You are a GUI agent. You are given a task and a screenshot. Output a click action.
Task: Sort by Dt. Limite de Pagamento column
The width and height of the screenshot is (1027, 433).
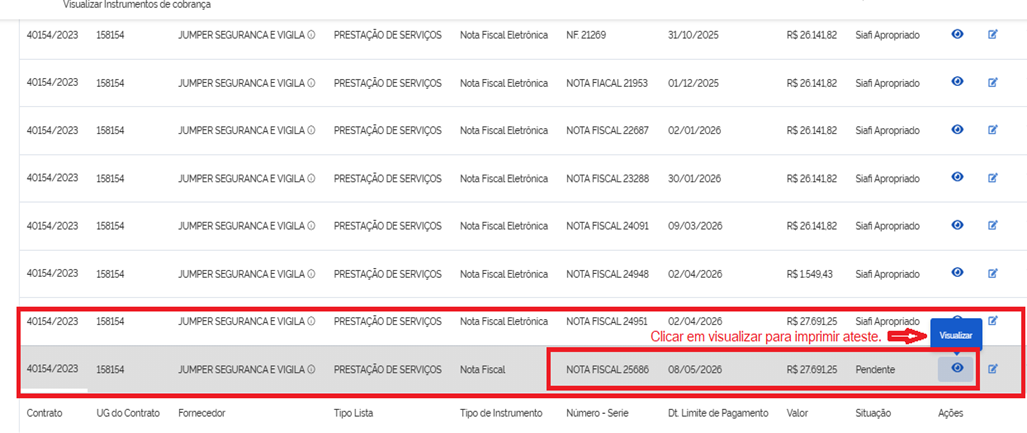[717, 413]
